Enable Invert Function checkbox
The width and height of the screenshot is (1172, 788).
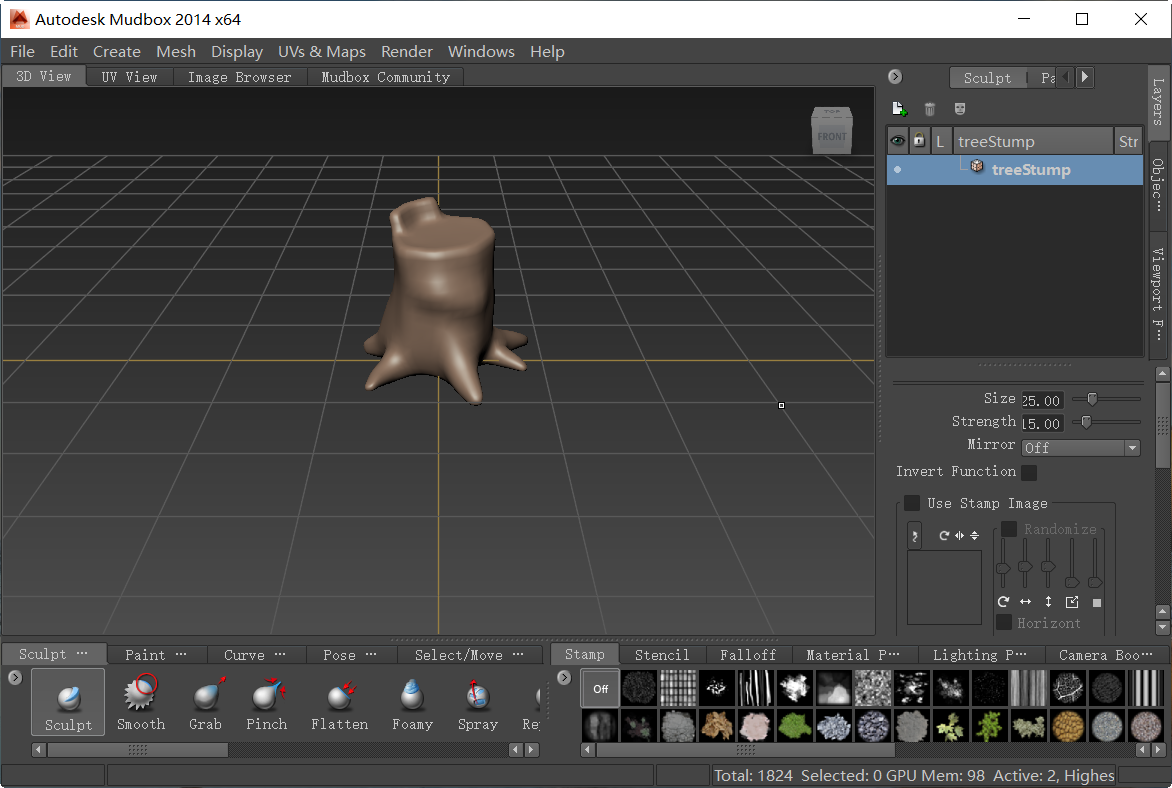1029,473
